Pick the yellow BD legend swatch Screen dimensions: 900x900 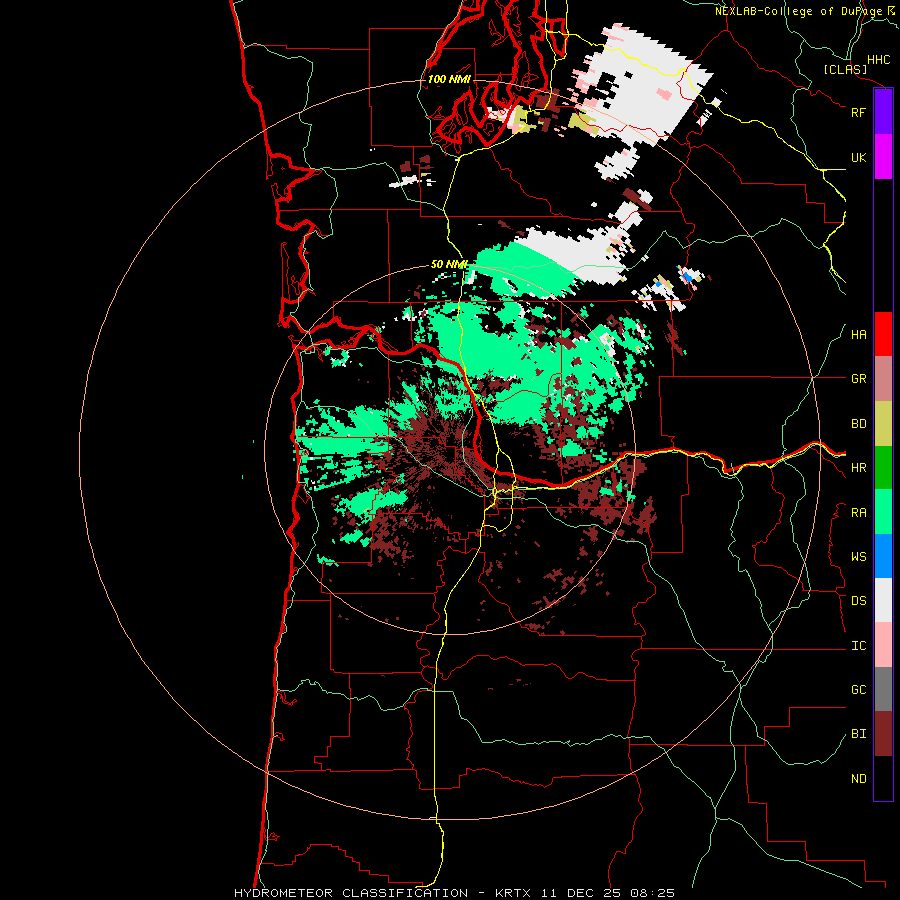[x=883, y=424]
